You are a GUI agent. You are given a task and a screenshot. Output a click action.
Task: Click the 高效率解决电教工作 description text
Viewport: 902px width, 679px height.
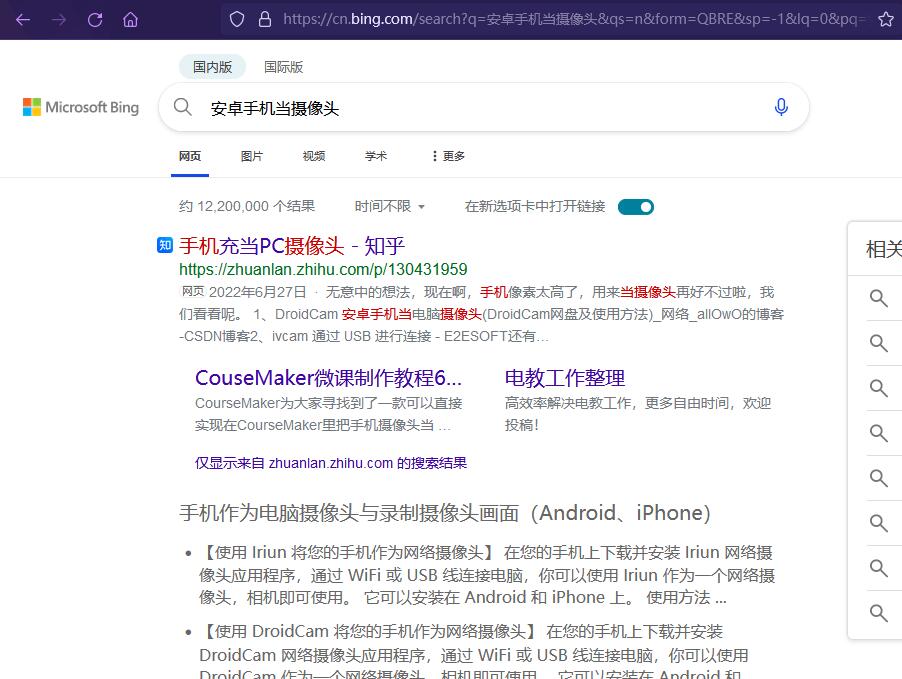[637, 414]
